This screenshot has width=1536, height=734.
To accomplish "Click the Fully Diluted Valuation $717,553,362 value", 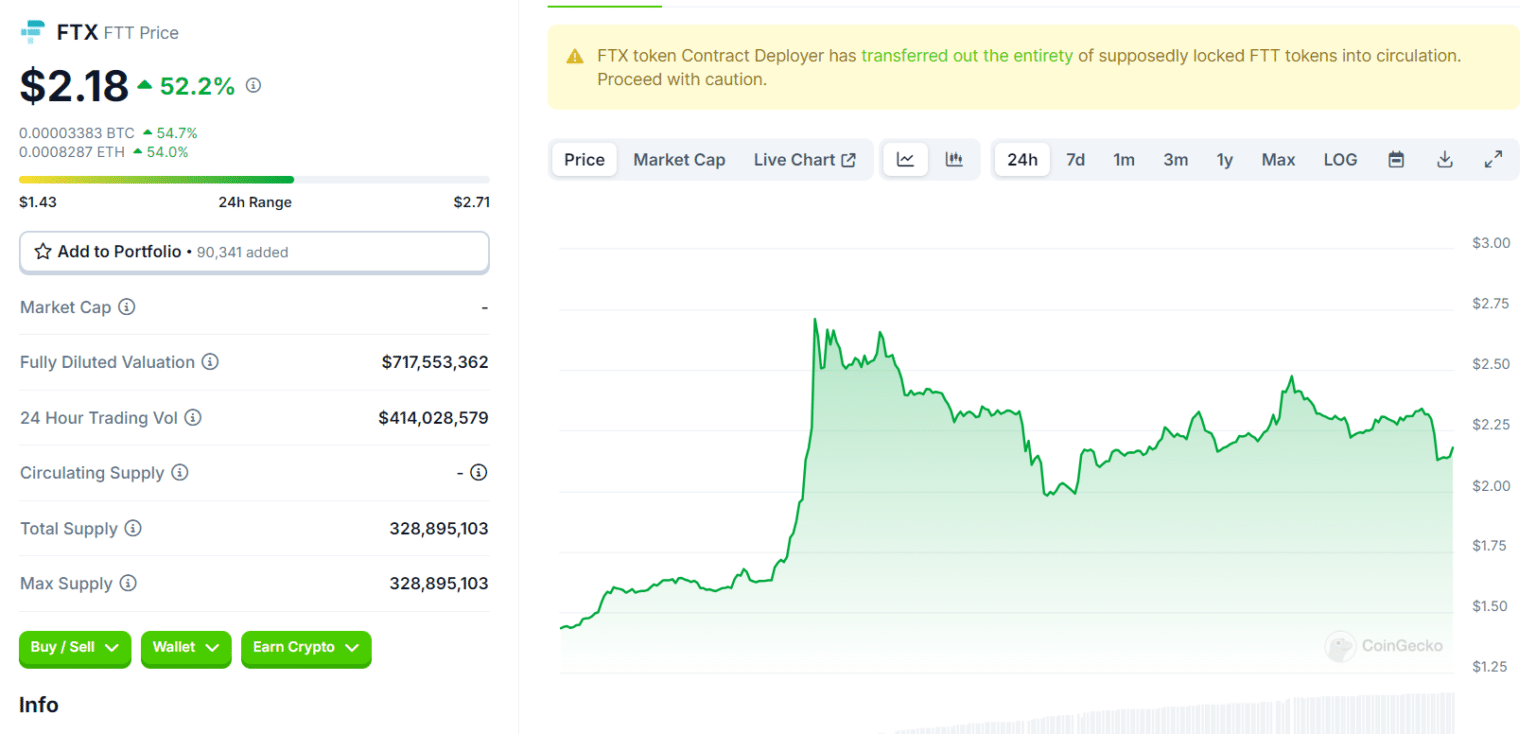I will (435, 362).
